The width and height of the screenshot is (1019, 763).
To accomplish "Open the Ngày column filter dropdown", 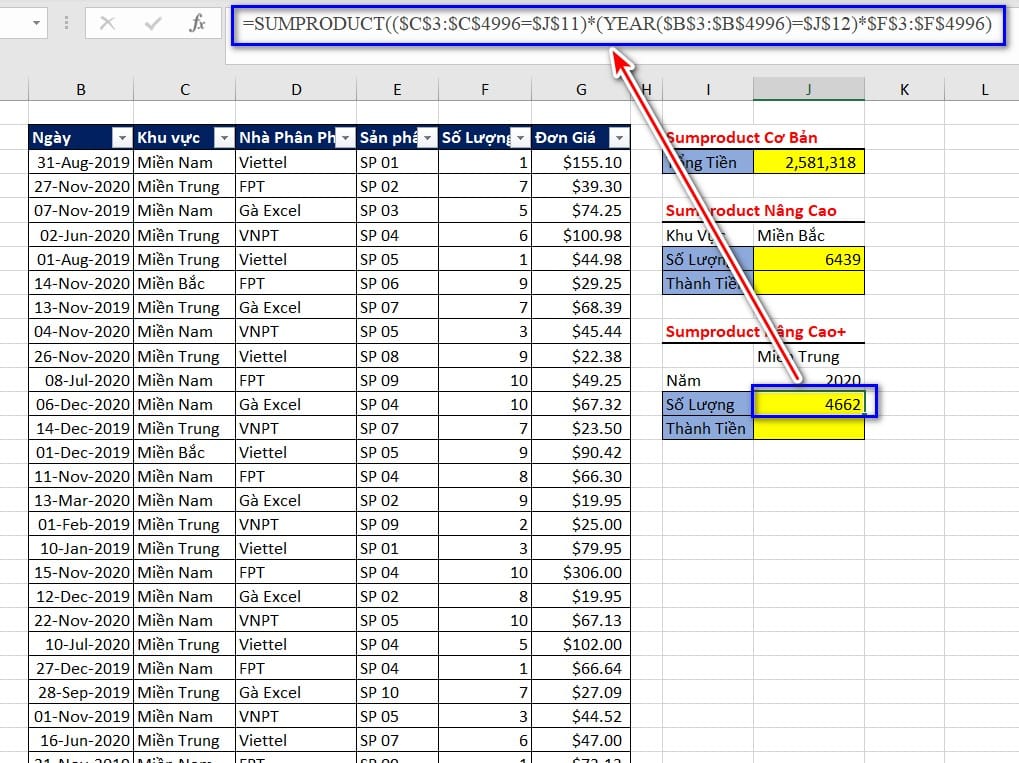I will (121, 138).
